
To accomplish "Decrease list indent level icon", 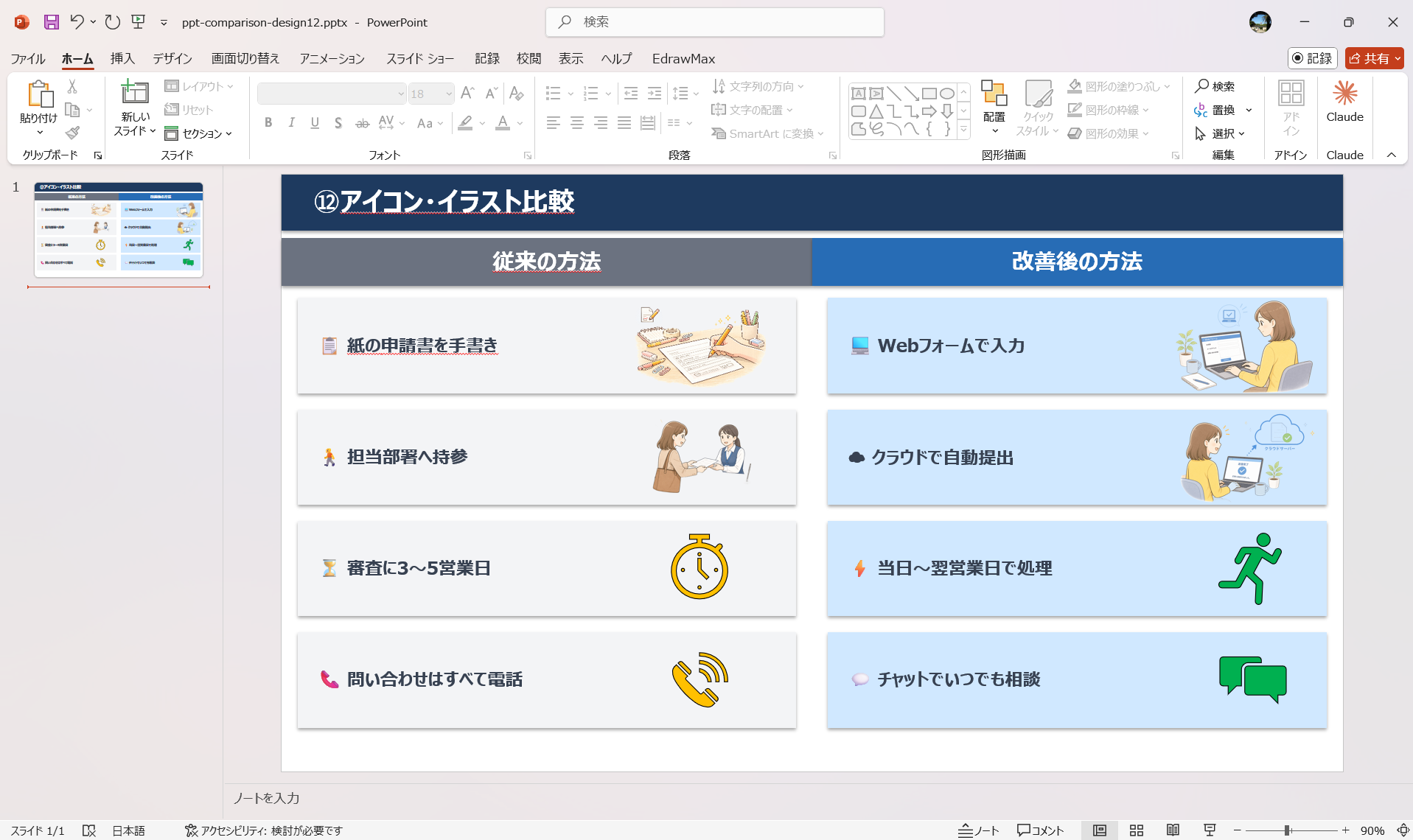I will pyautogui.click(x=631, y=94).
